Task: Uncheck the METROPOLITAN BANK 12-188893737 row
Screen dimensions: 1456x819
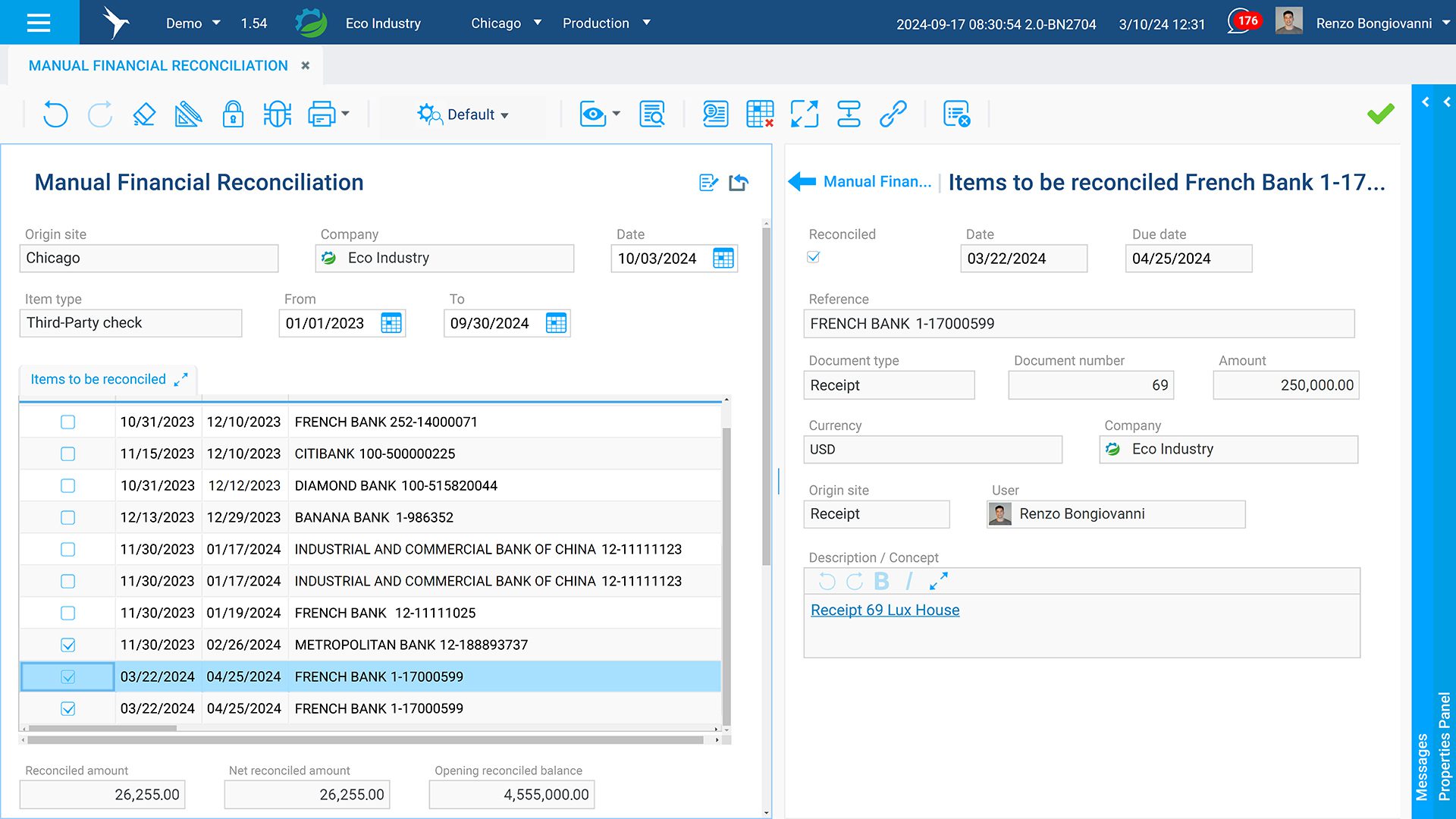Action: pos(67,645)
